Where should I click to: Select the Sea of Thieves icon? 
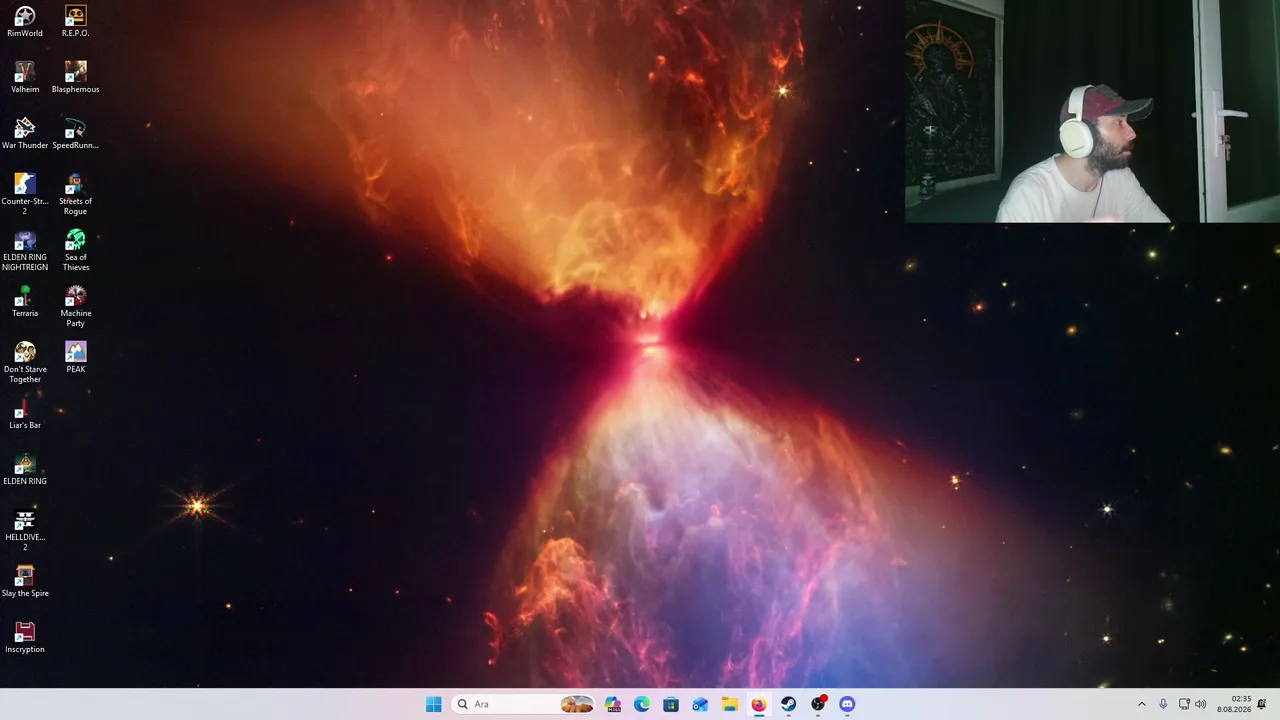(x=75, y=250)
